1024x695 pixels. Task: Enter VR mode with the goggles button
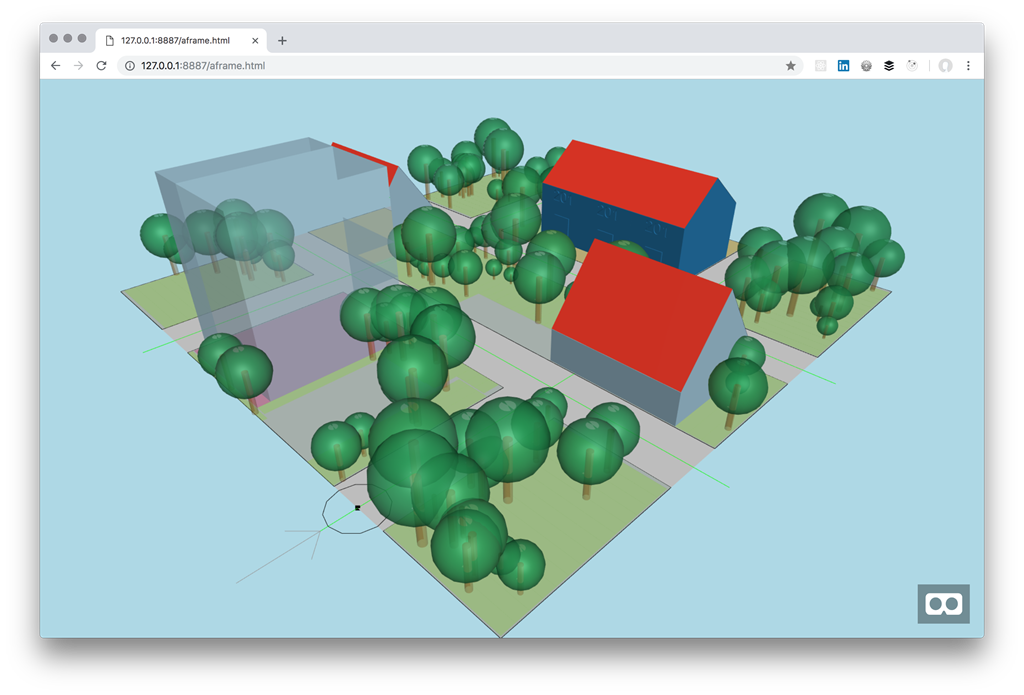coord(943,604)
